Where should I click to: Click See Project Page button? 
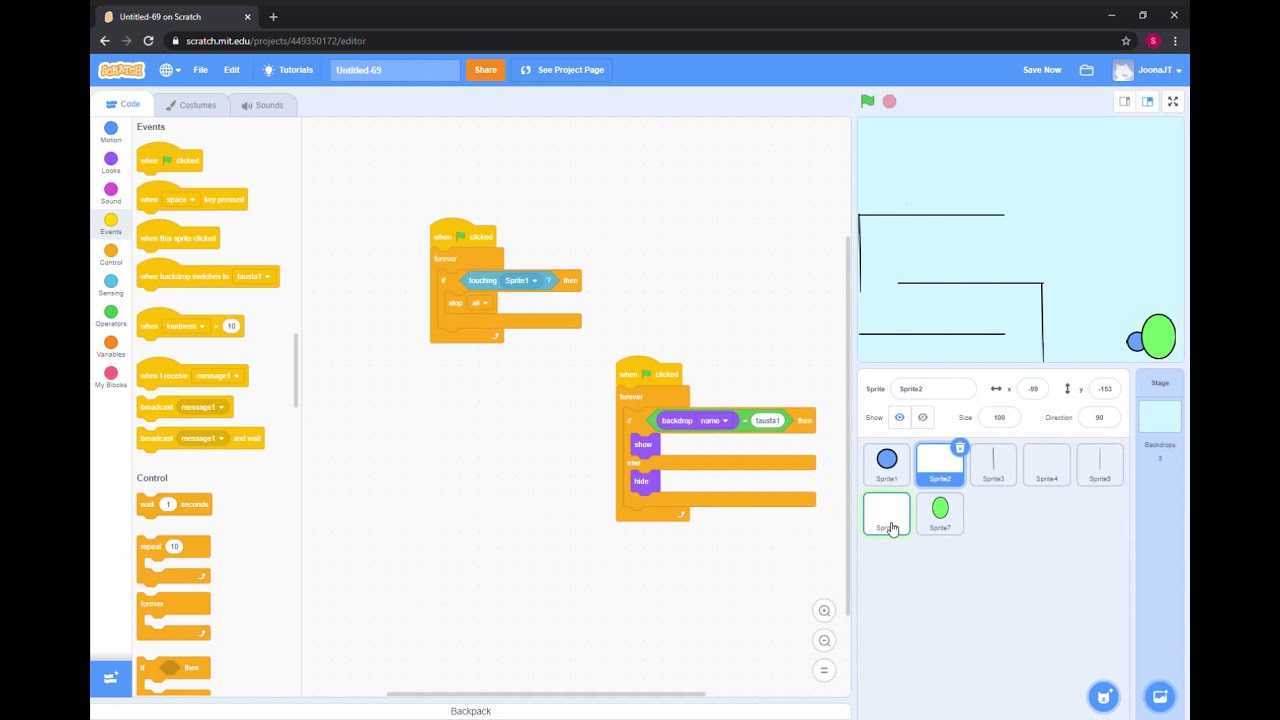pyautogui.click(x=563, y=70)
